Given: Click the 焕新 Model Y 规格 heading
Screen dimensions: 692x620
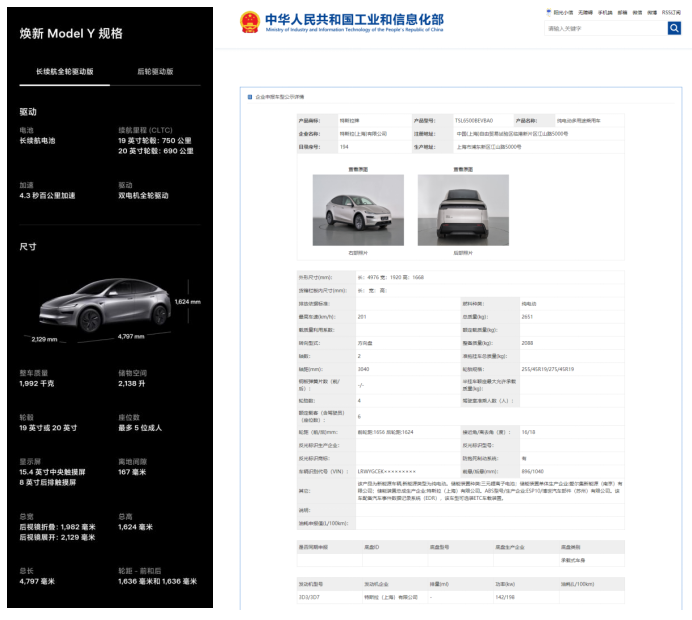Looking at the screenshot, I should coord(71,34).
